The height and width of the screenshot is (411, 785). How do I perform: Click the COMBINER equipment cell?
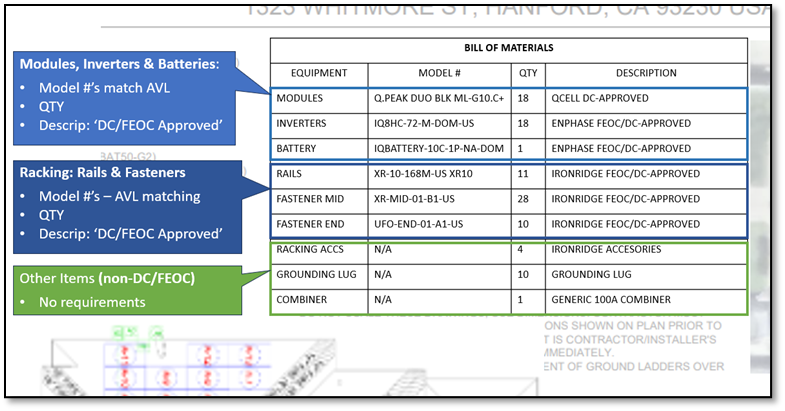coord(301,299)
